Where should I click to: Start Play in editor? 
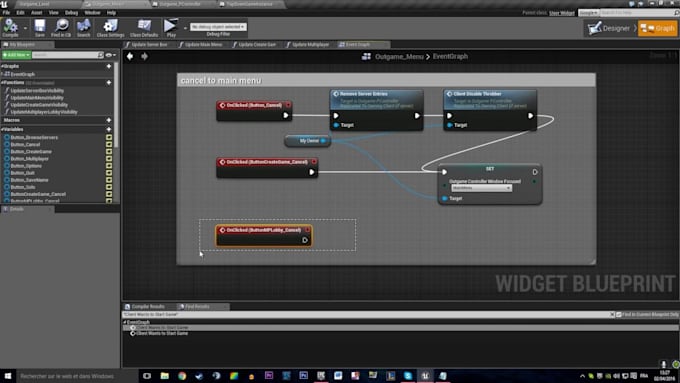click(x=171, y=28)
